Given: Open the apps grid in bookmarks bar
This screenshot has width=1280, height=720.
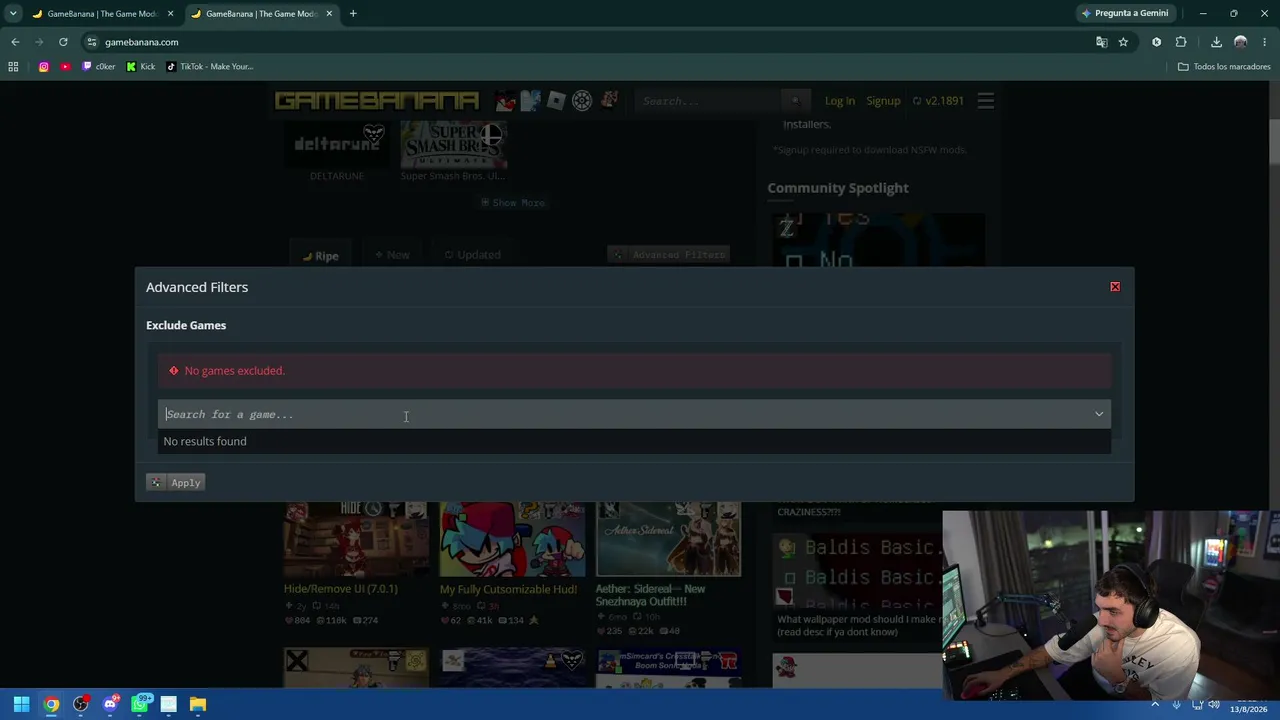Looking at the screenshot, I should 13,67.
